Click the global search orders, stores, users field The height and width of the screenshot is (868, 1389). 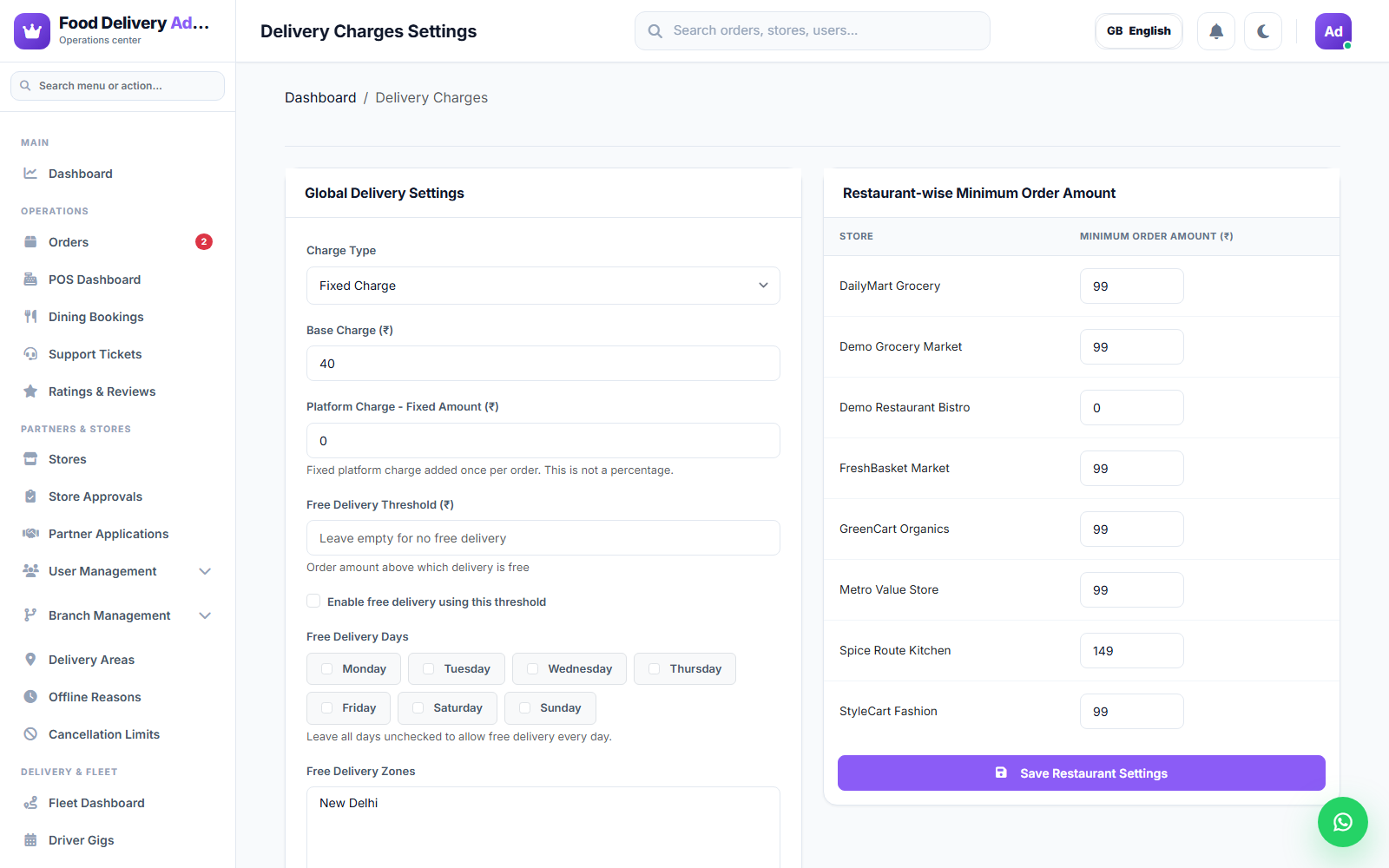813,31
